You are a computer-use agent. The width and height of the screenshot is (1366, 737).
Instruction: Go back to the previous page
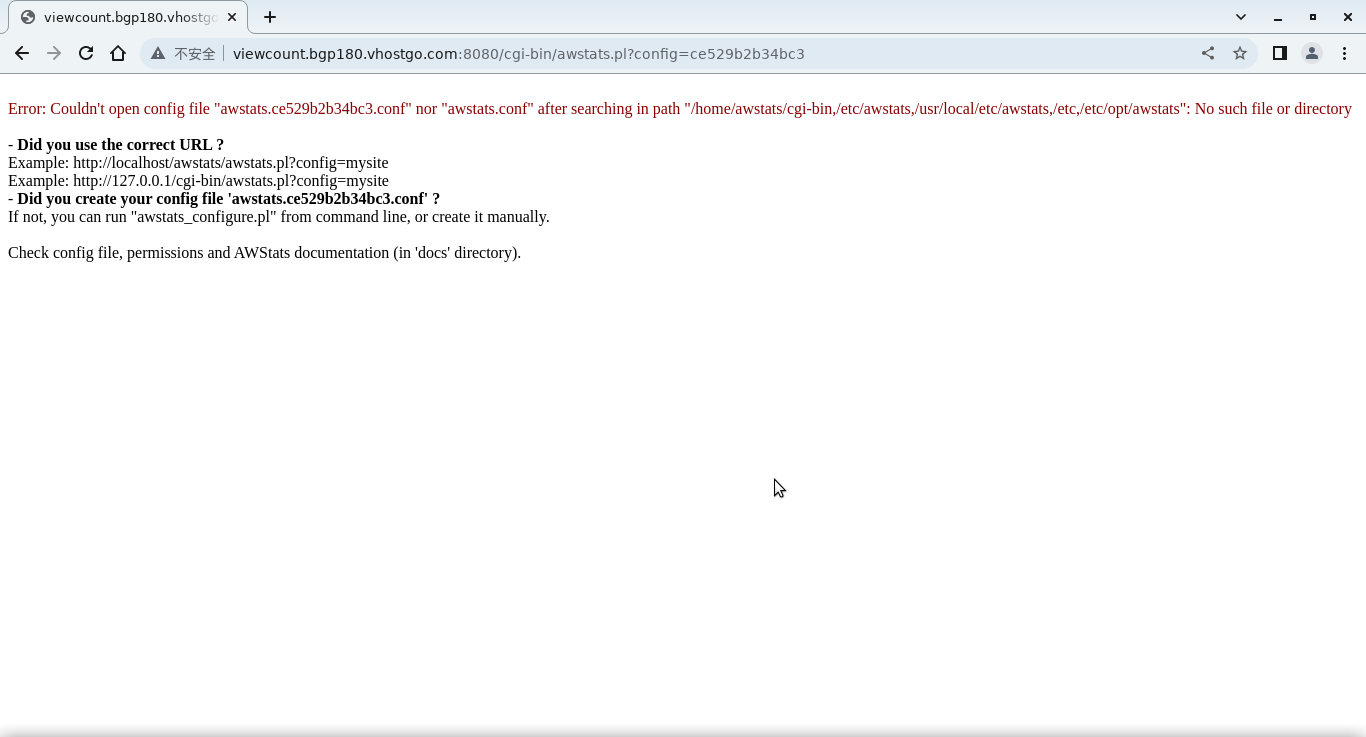point(22,54)
